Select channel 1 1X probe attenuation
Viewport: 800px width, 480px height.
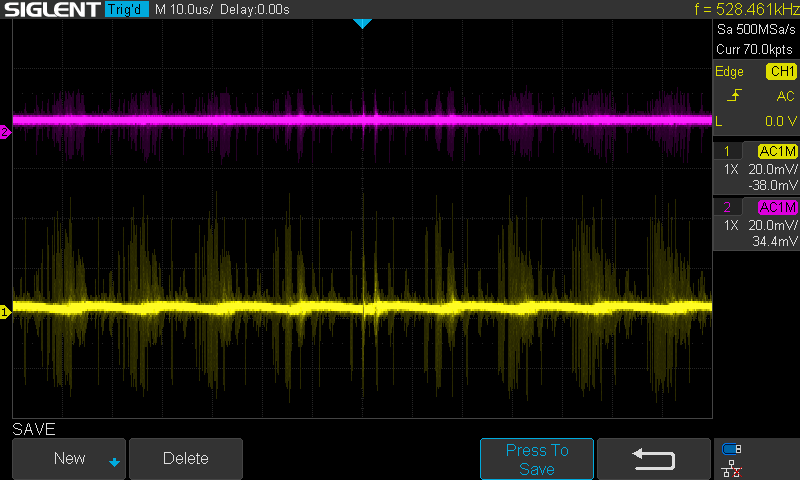pyautogui.click(x=731, y=169)
